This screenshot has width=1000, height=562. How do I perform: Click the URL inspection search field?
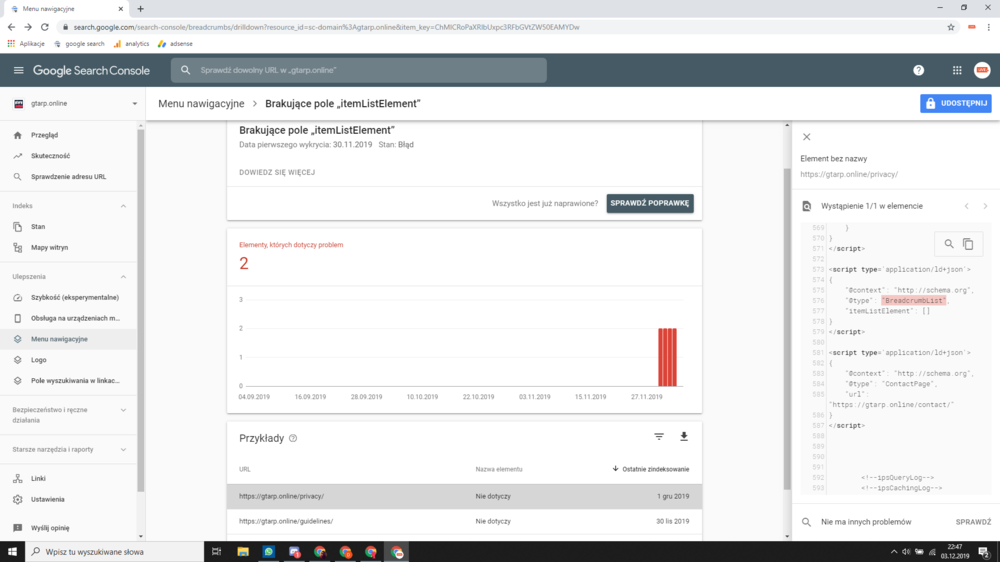coord(360,71)
